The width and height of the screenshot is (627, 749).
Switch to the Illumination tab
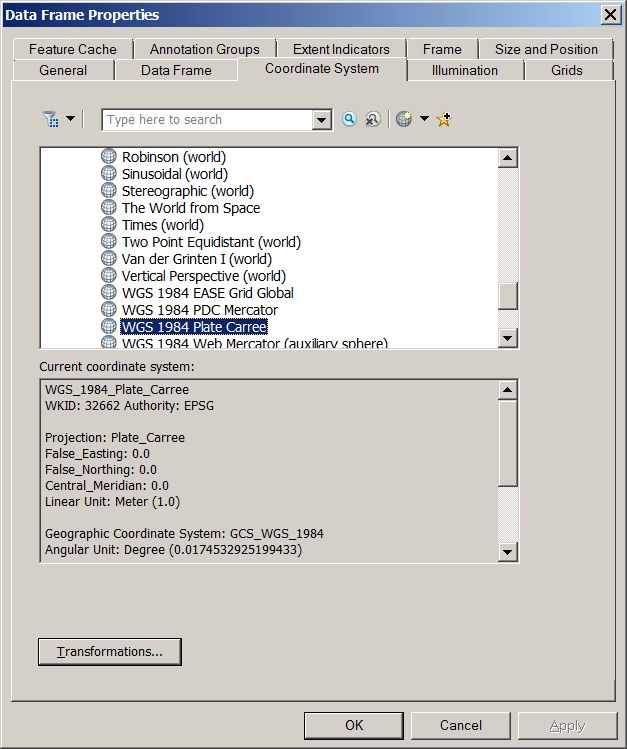[x=465, y=70]
